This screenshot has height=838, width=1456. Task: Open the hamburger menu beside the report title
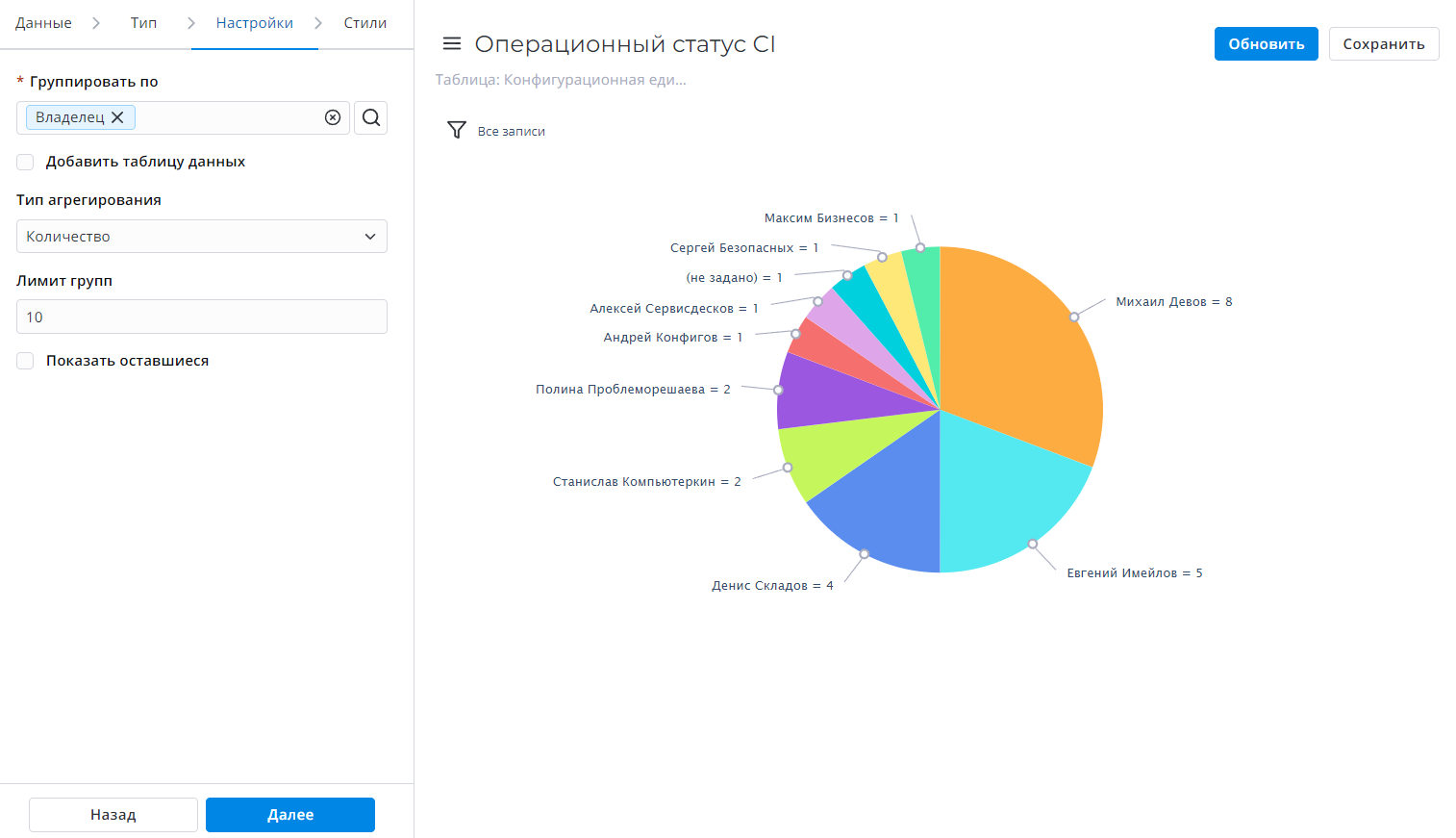click(451, 44)
